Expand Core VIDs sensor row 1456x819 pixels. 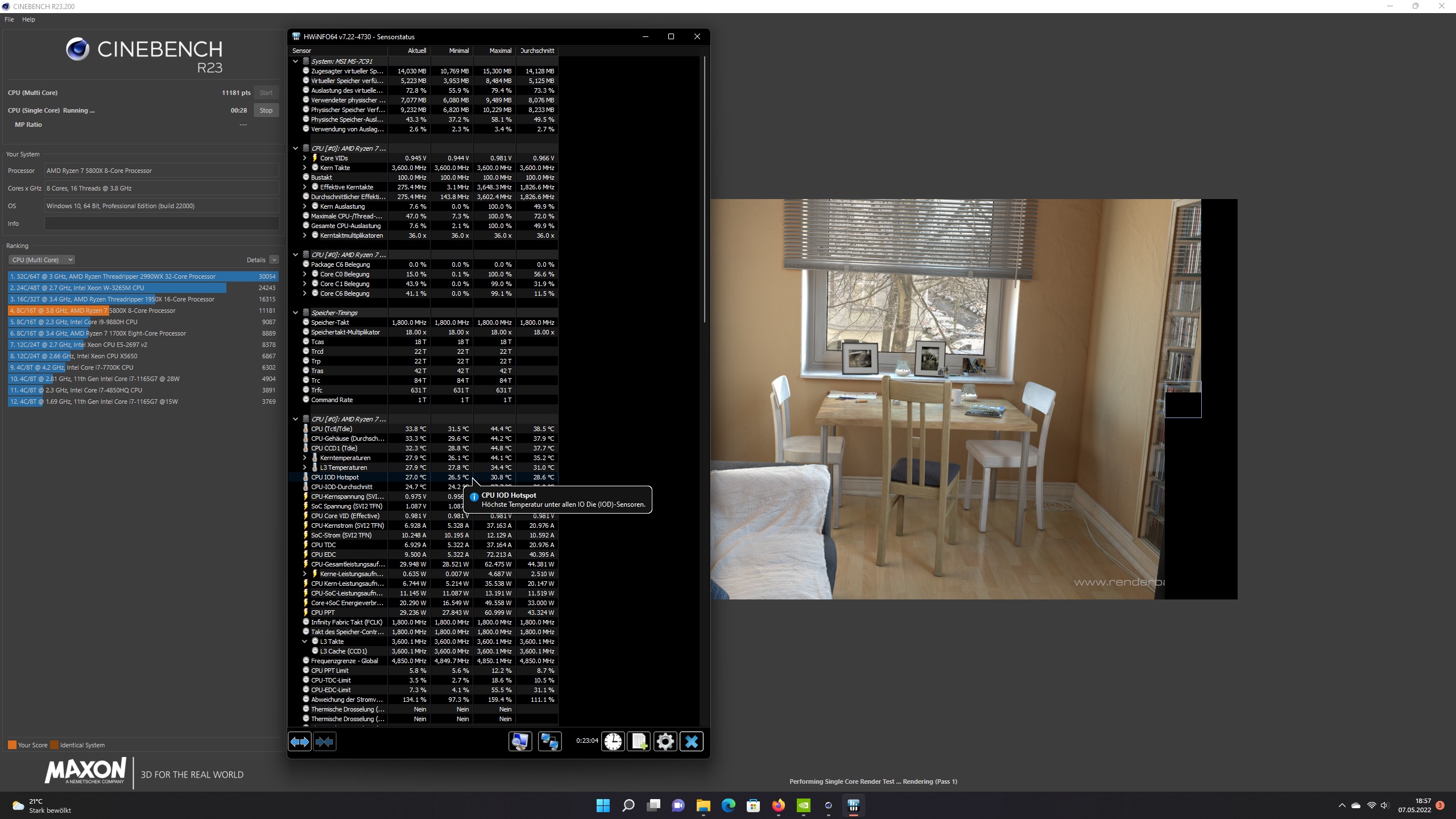pos(305,158)
